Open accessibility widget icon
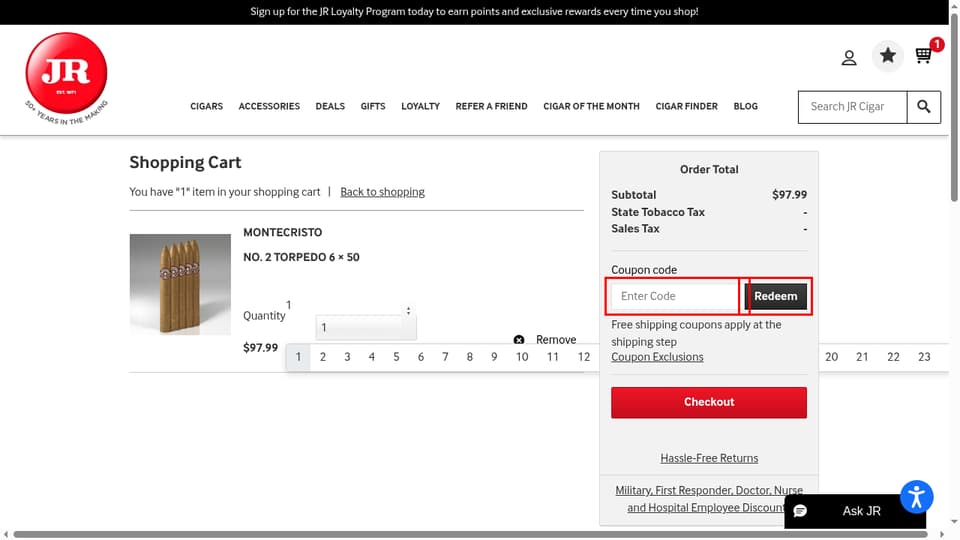This screenshot has width=960, height=540. tap(917, 497)
